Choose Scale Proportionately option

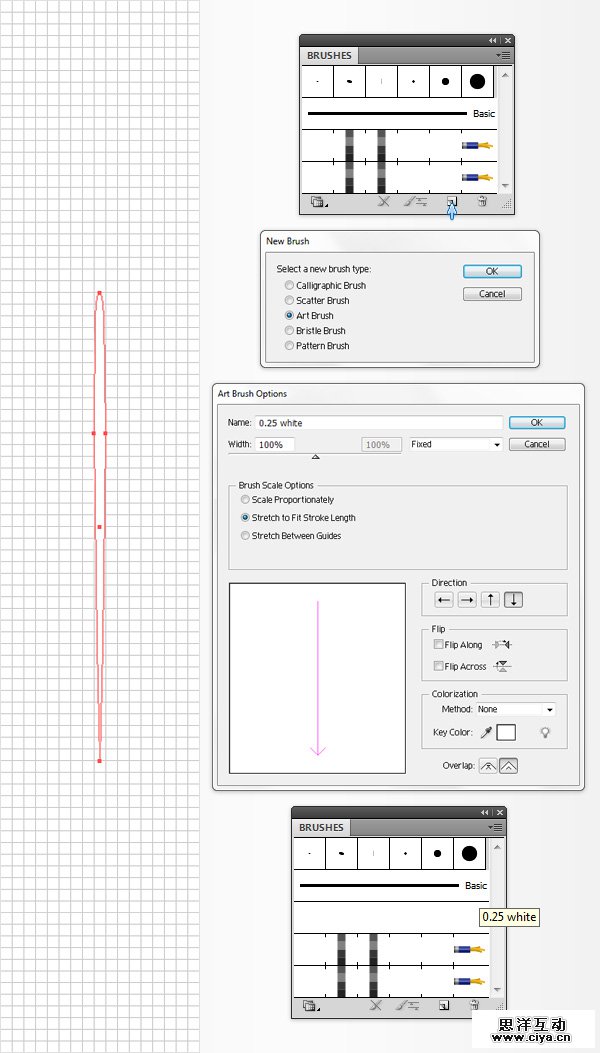click(x=246, y=500)
